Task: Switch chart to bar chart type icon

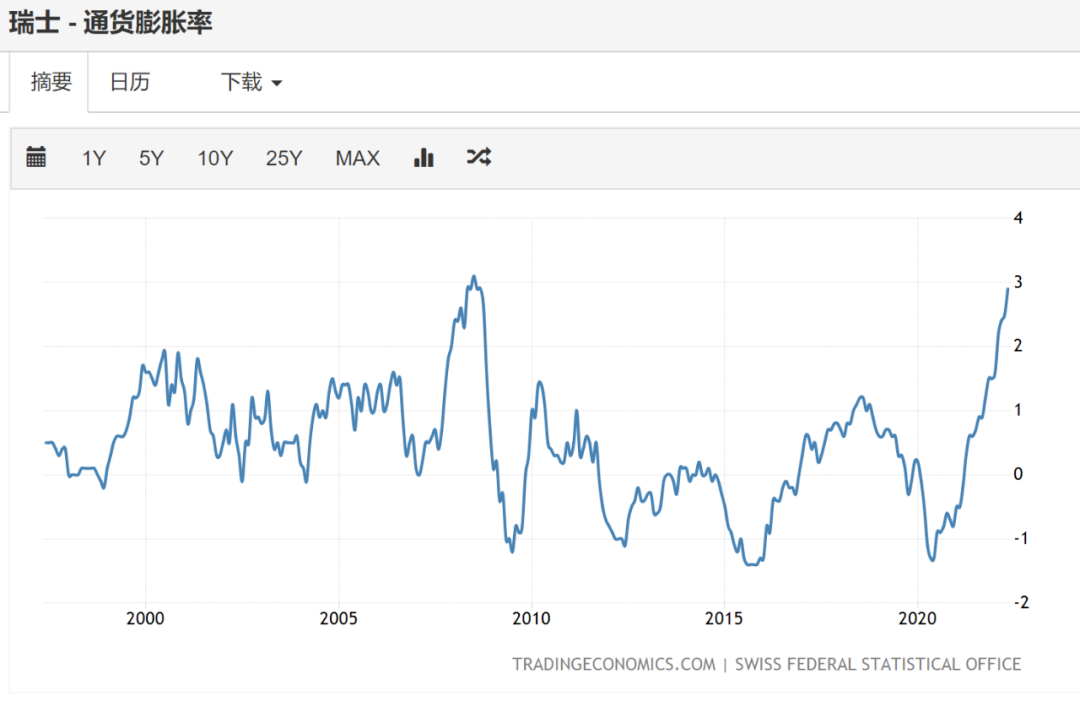Action: coord(424,158)
